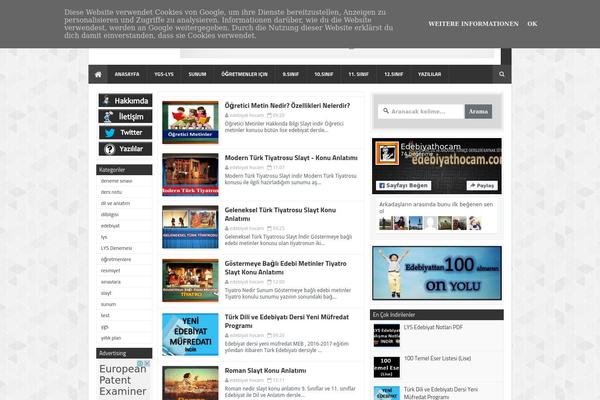Open Öğretici Metin Nedir article title
The height and width of the screenshot is (400, 600).
287,105
